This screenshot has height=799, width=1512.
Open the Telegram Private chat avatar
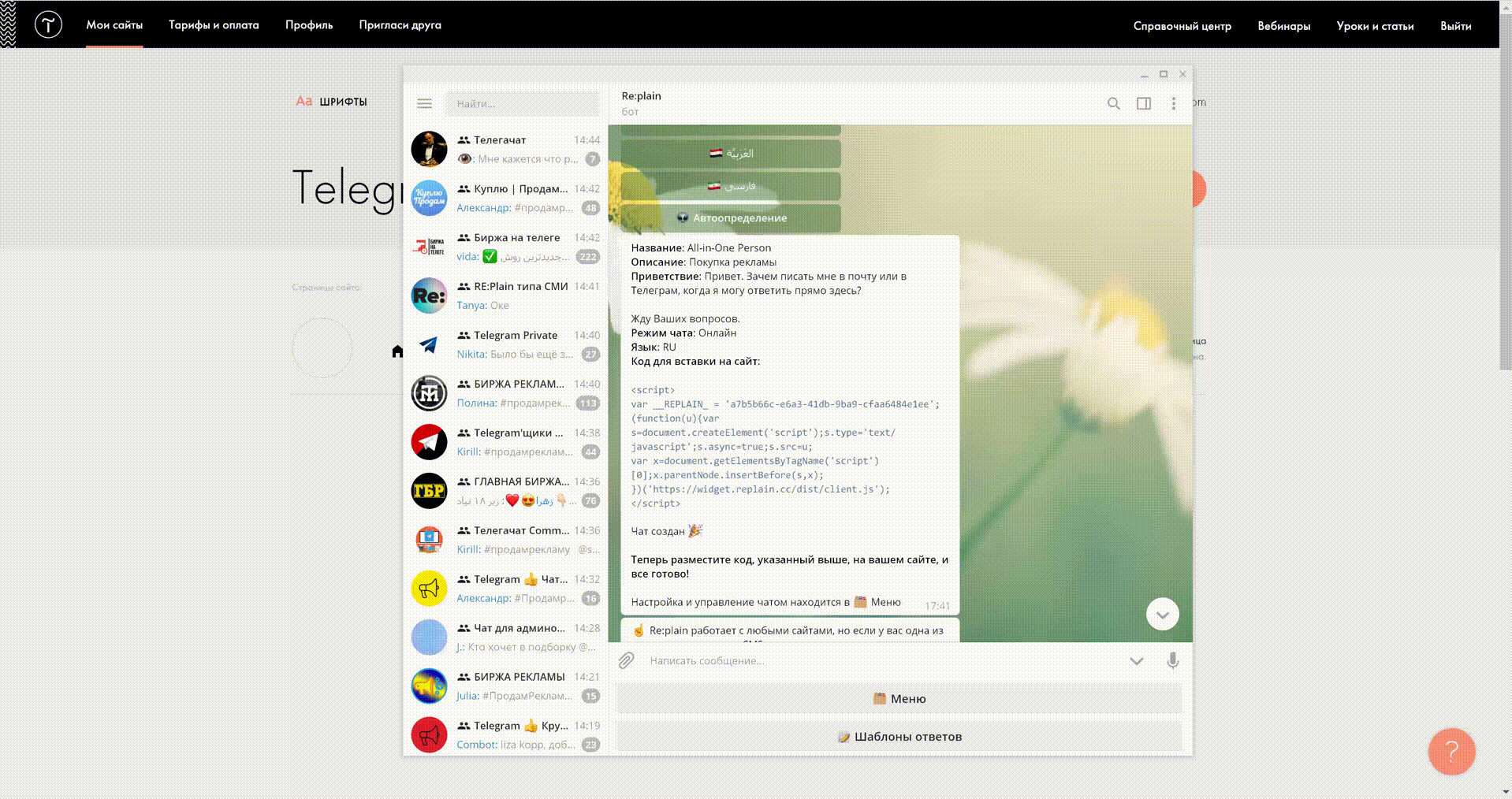coord(429,344)
